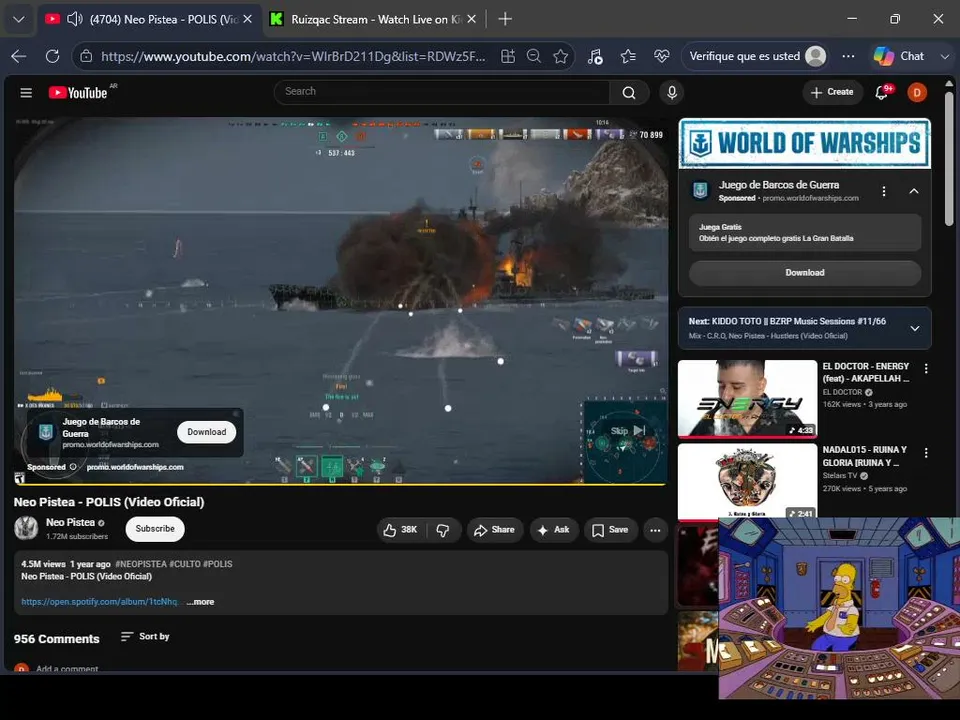The height and width of the screenshot is (720, 960).
Task: Click the Create button
Action: (831, 92)
